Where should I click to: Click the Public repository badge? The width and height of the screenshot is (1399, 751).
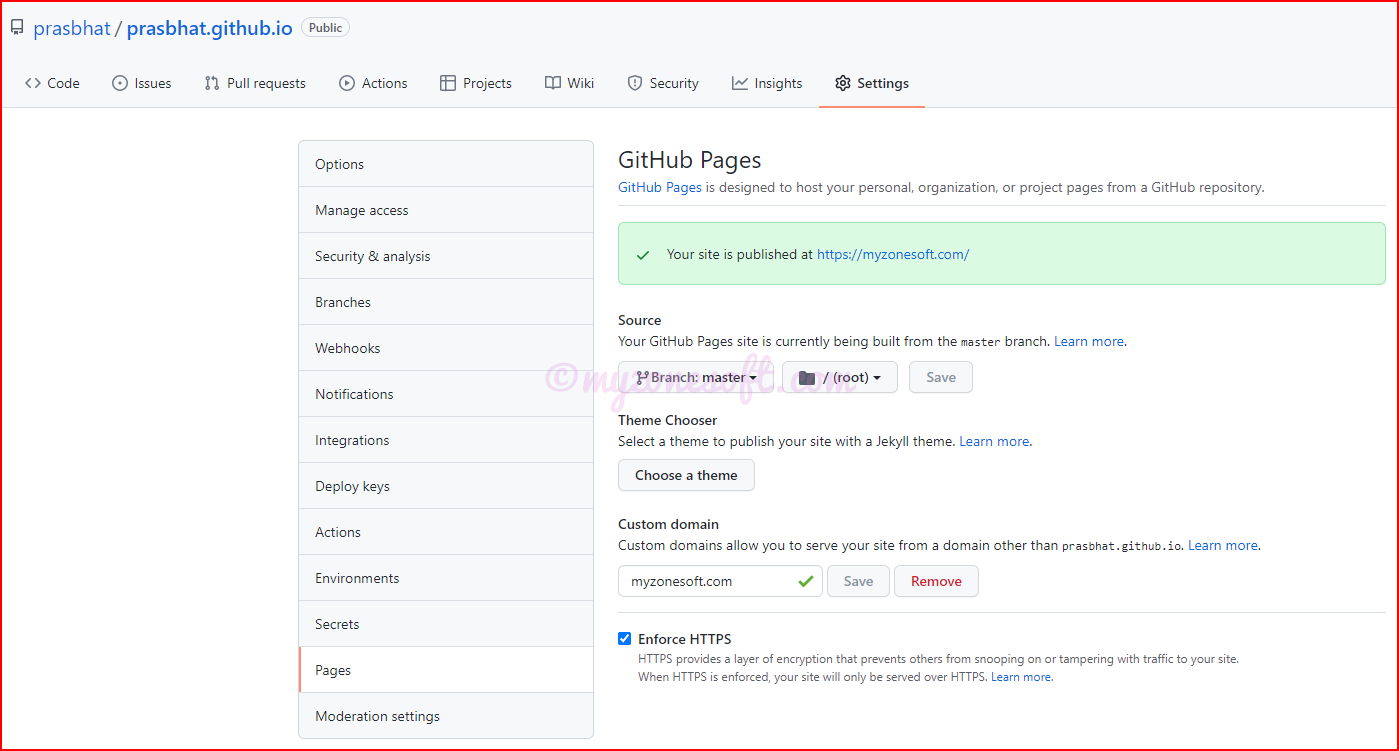(x=325, y=28)
